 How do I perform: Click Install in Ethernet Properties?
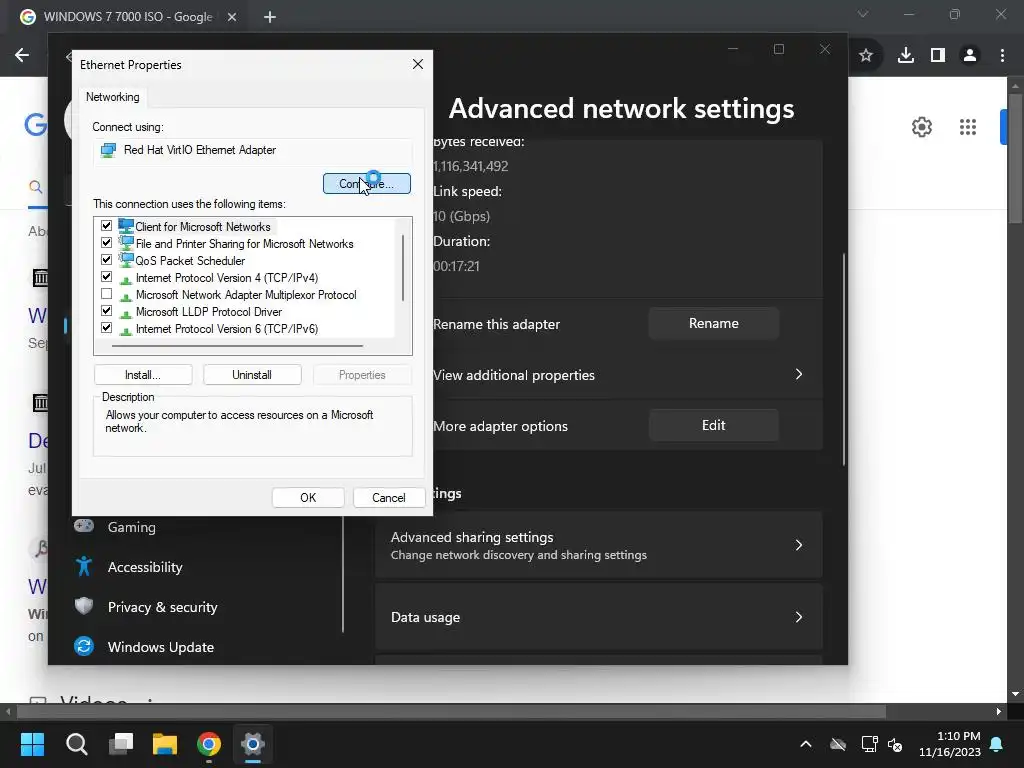pyautogui.click(x=143, y=375)
